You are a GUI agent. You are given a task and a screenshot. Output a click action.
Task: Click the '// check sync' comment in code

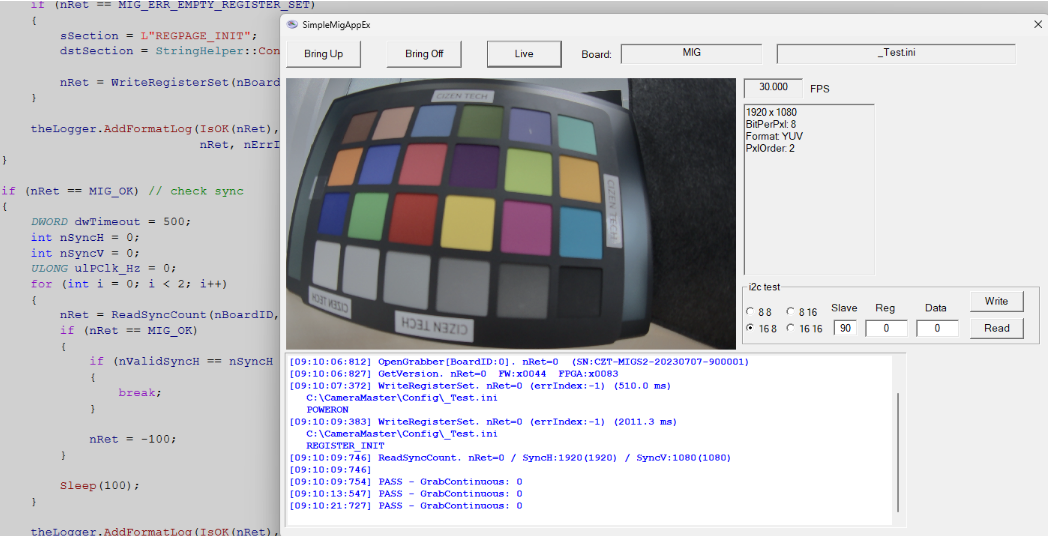point(196,191)
